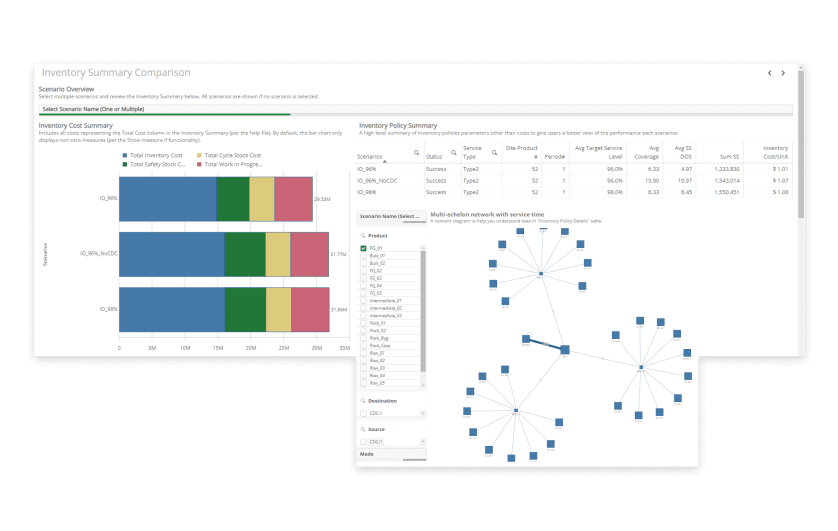Search the Scenarios column

(416, 153)
